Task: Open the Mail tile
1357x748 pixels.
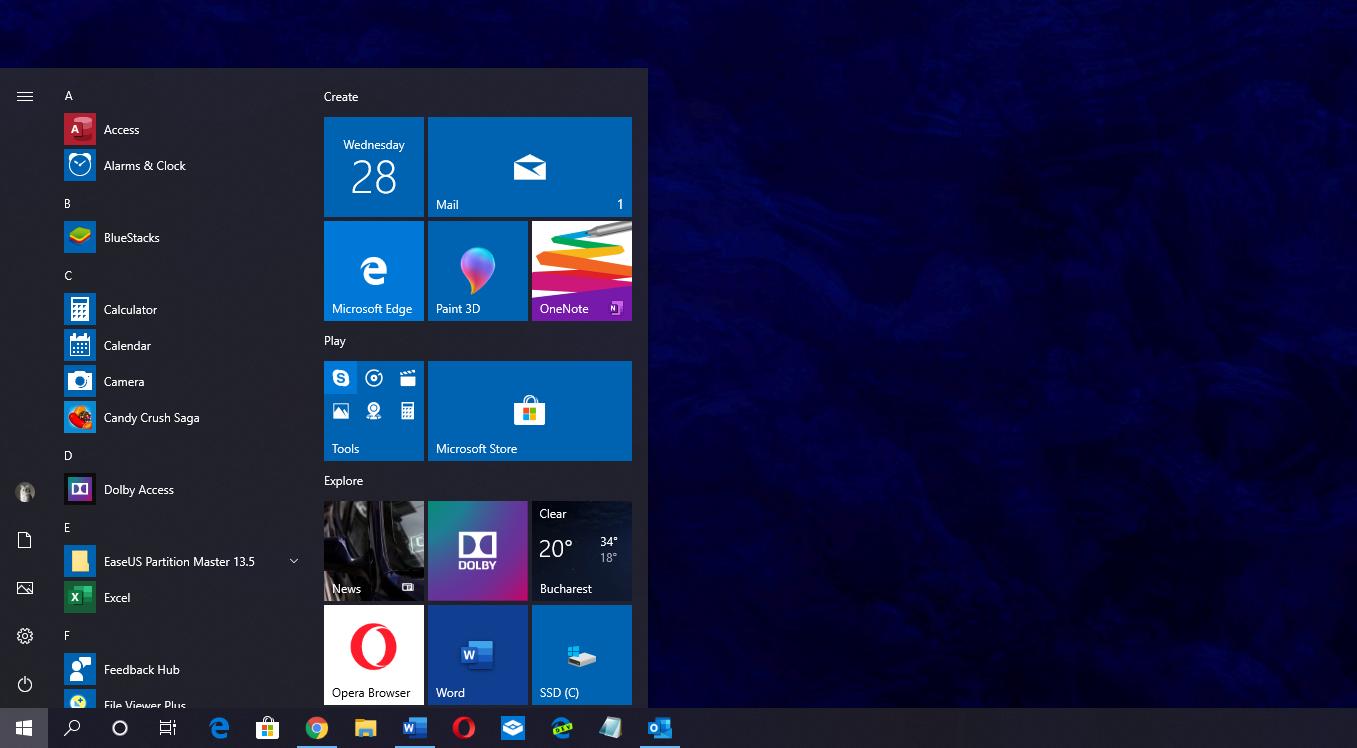Action: tap(530, 167)
